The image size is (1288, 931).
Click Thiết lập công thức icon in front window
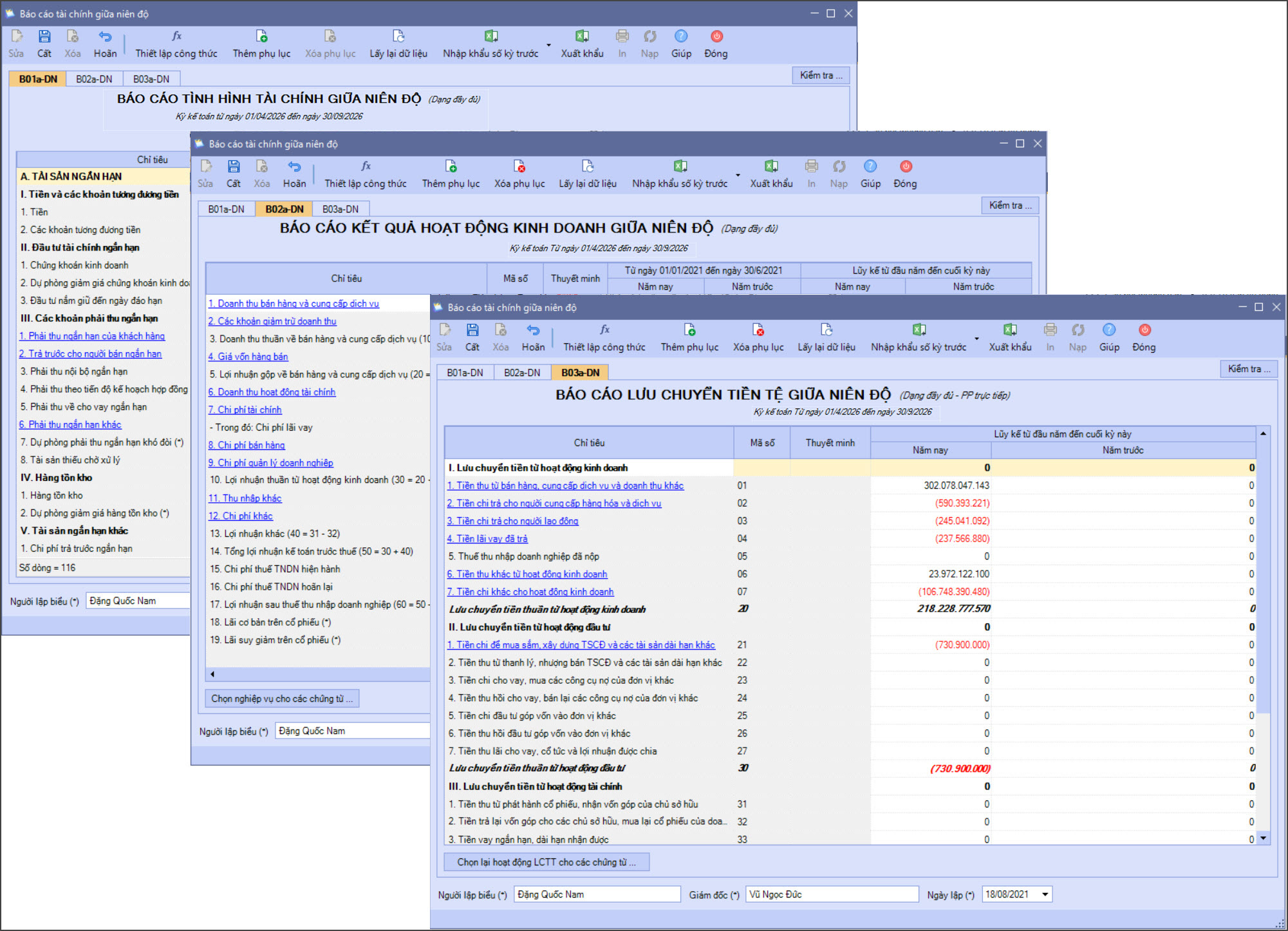[x=604, y=330]
